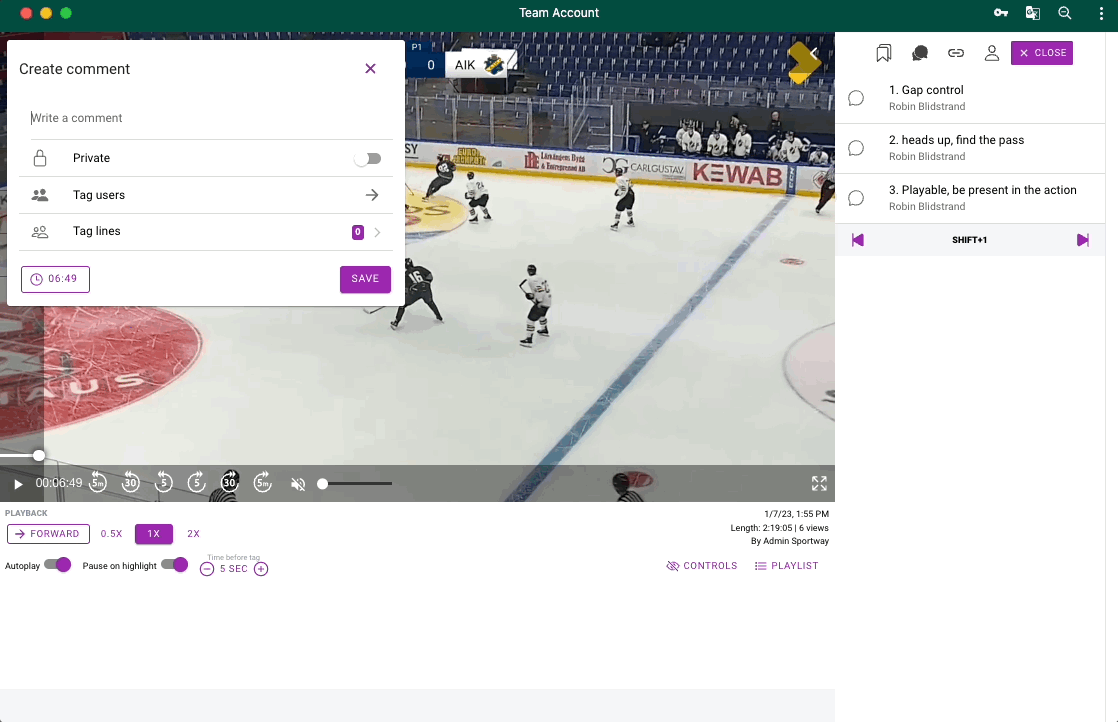Expand the Tag users option
This screenshot has width=1118, height=722.
(x=371, y=195)
